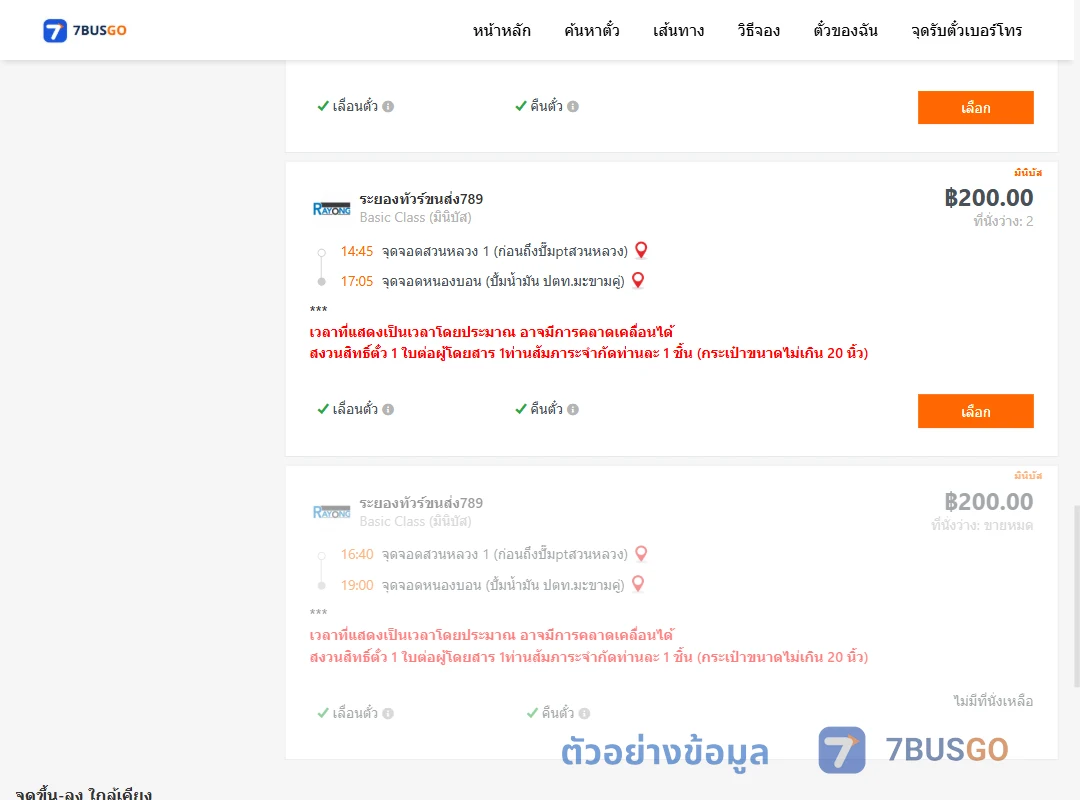Click info icon beside เลื่อนตั๋ว in top card
Screen dimensions: 1080x800
pos(388,107)
